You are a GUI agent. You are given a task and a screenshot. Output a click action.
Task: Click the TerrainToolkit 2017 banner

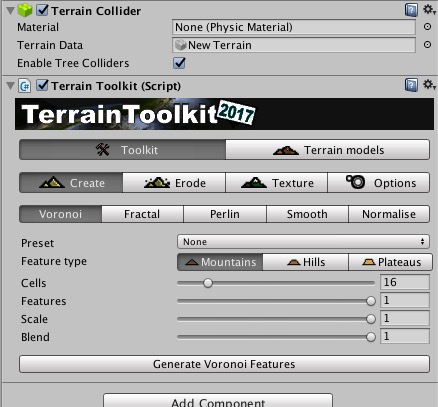pos(224,114)
